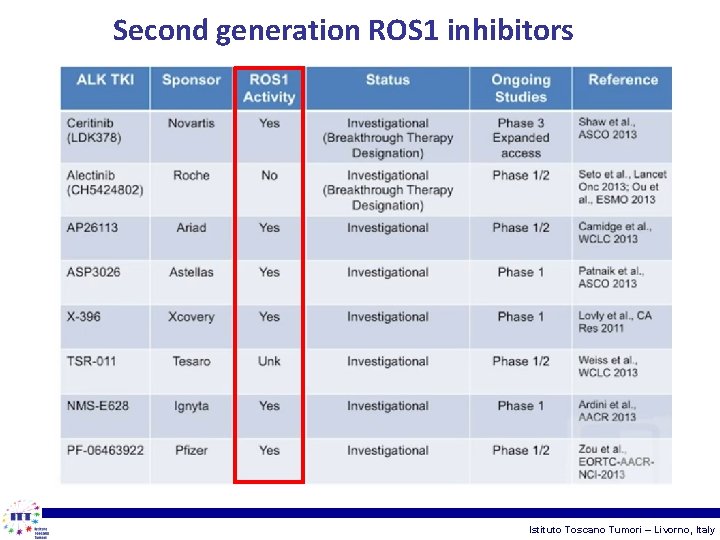Click the 'Yes' cell in the NMS-E628 row
The image size is (720, 540).
tap(269, 416)
